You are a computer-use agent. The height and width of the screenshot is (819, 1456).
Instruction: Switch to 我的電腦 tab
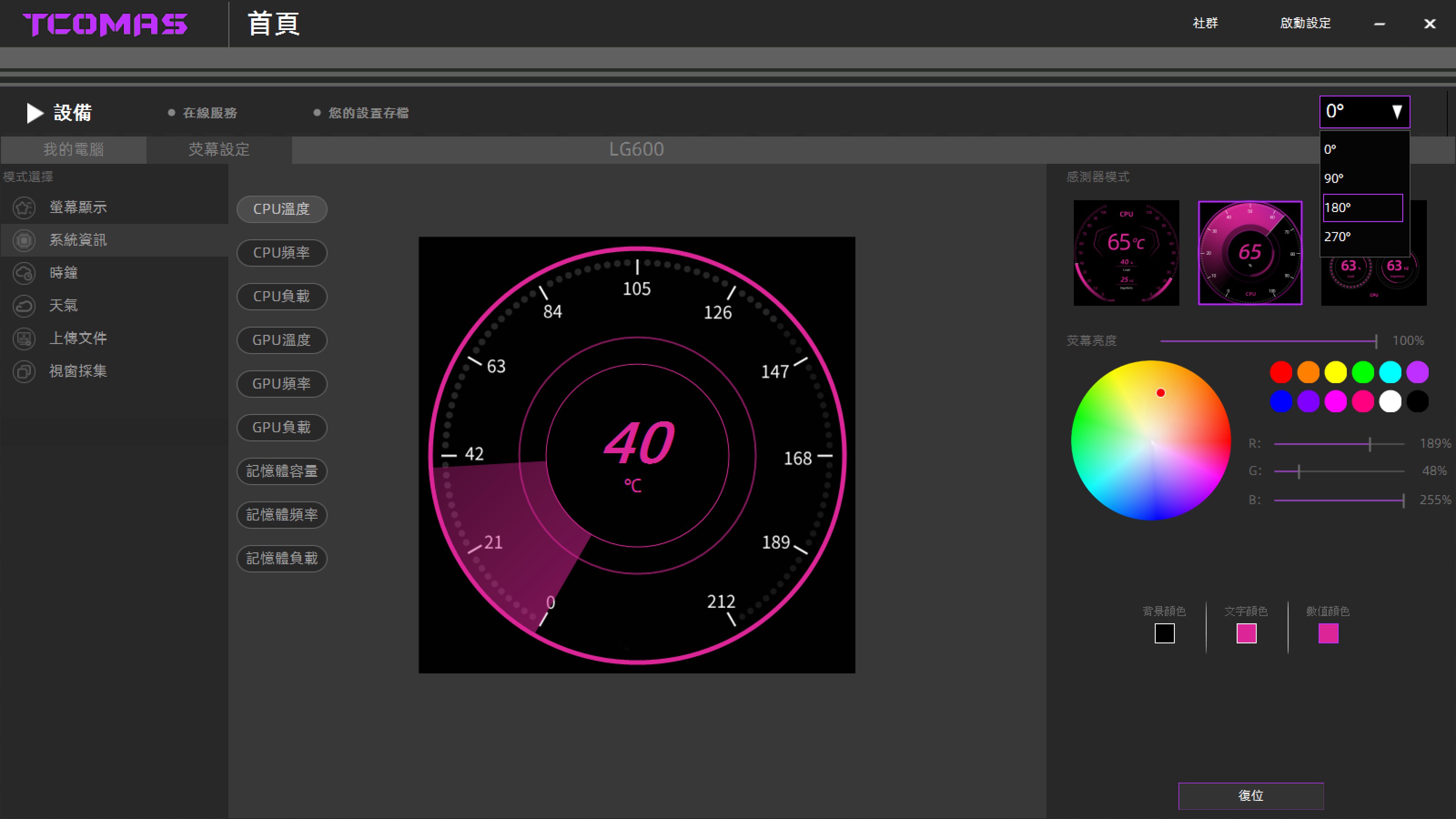(73, 150)
